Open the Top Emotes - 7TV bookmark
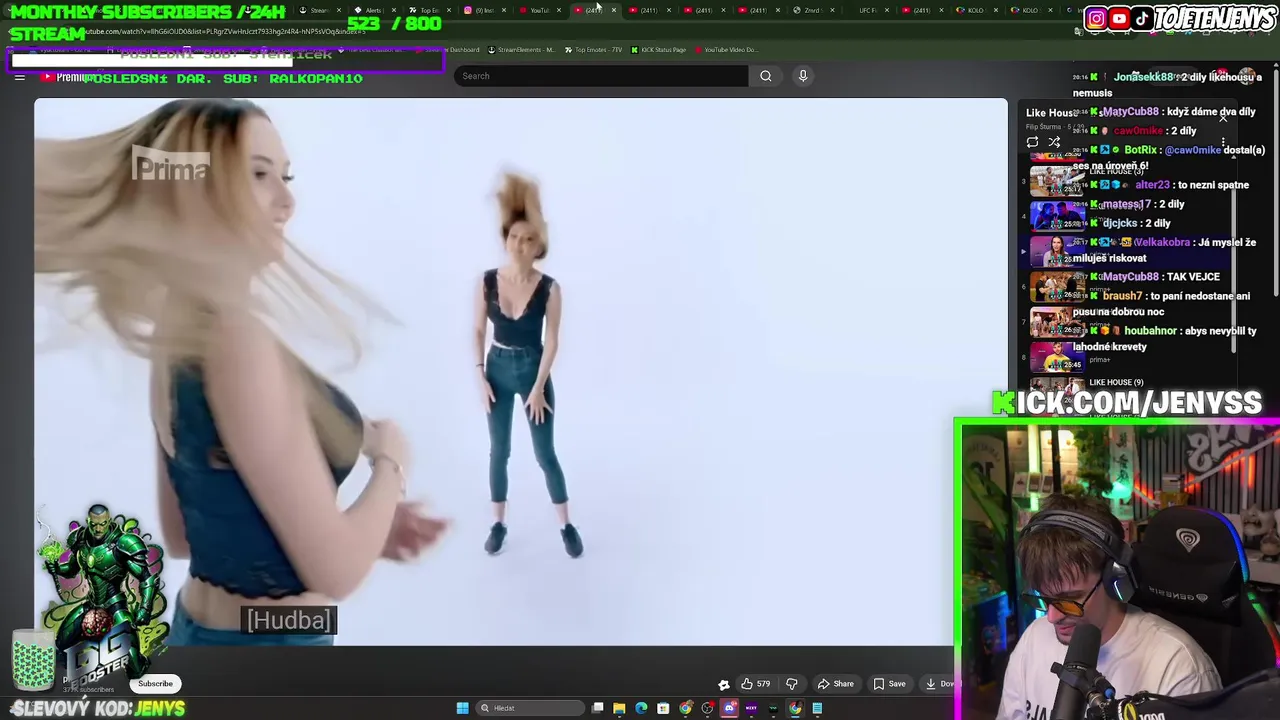1280x720 pixels. [594, 50]
